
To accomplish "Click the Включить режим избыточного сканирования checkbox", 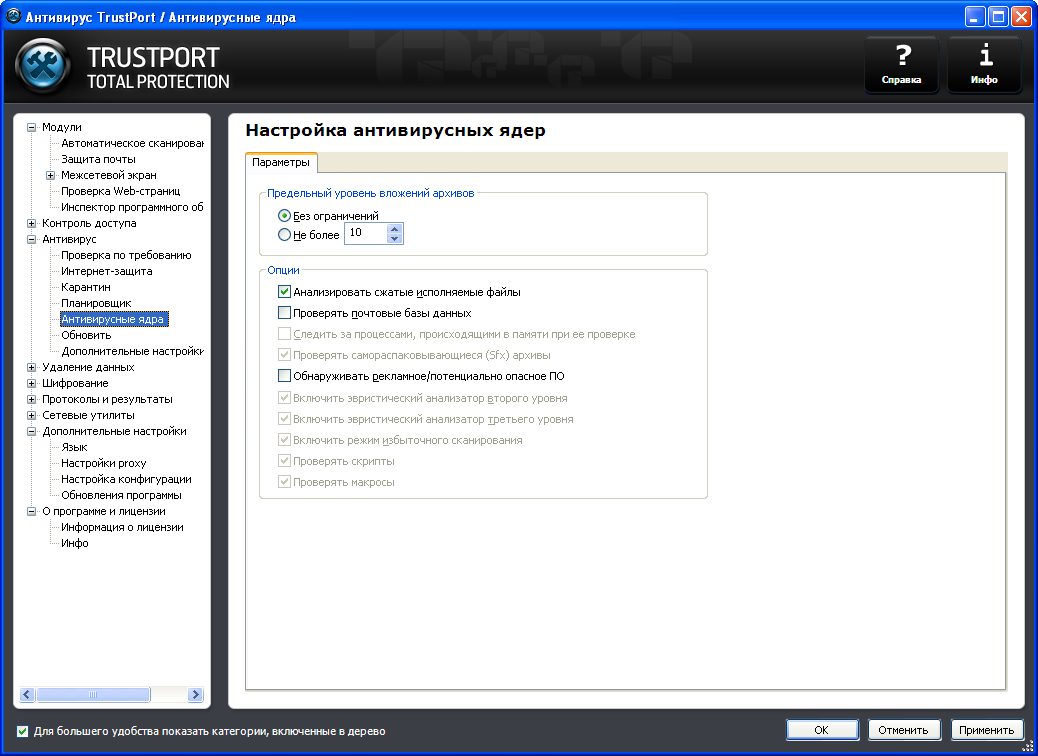I will (x=284, y=440).
